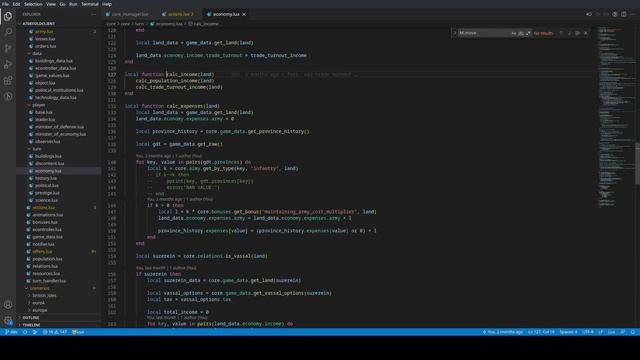Click the Go to next match arrow in Find
The height and width of the screenshot is (360, 640).
pyautogui.click(x=569, y=33)
